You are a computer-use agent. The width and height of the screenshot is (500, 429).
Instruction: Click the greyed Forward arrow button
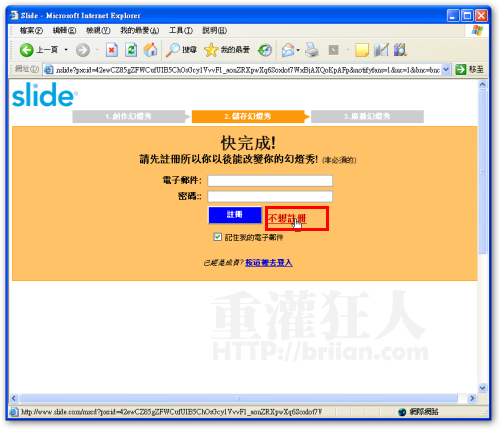coord(83,50)
